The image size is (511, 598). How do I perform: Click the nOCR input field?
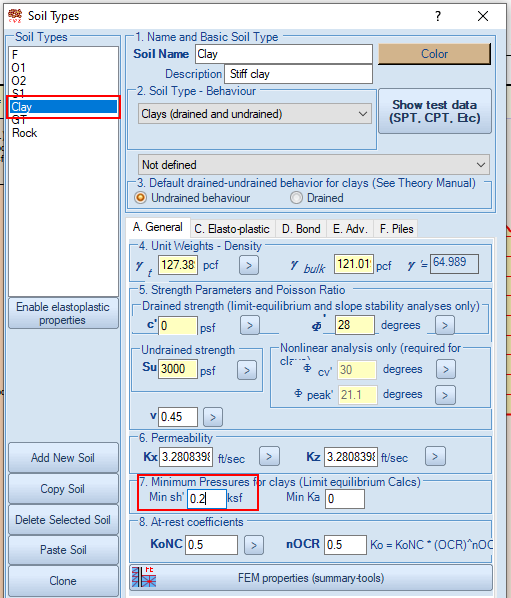point(345,545)
